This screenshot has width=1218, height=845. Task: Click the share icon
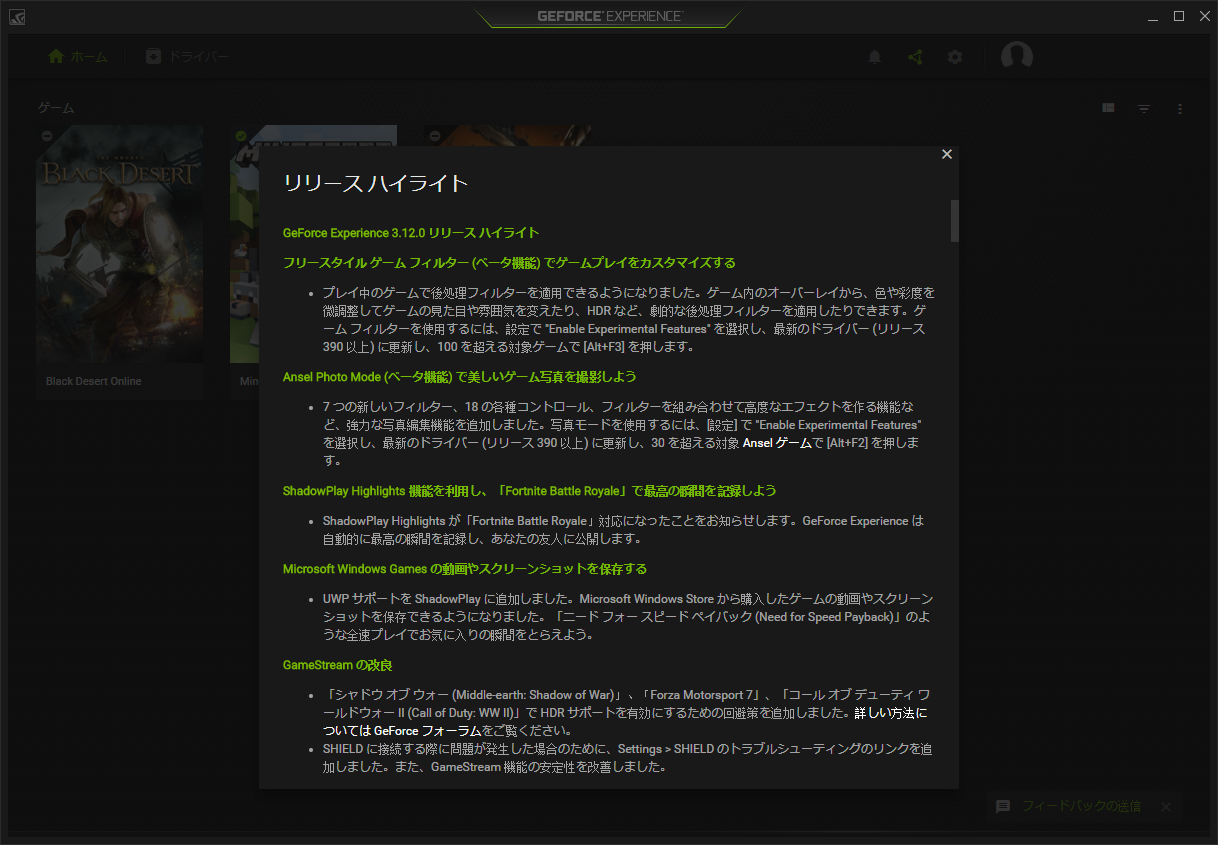click(x=915, y=57)
